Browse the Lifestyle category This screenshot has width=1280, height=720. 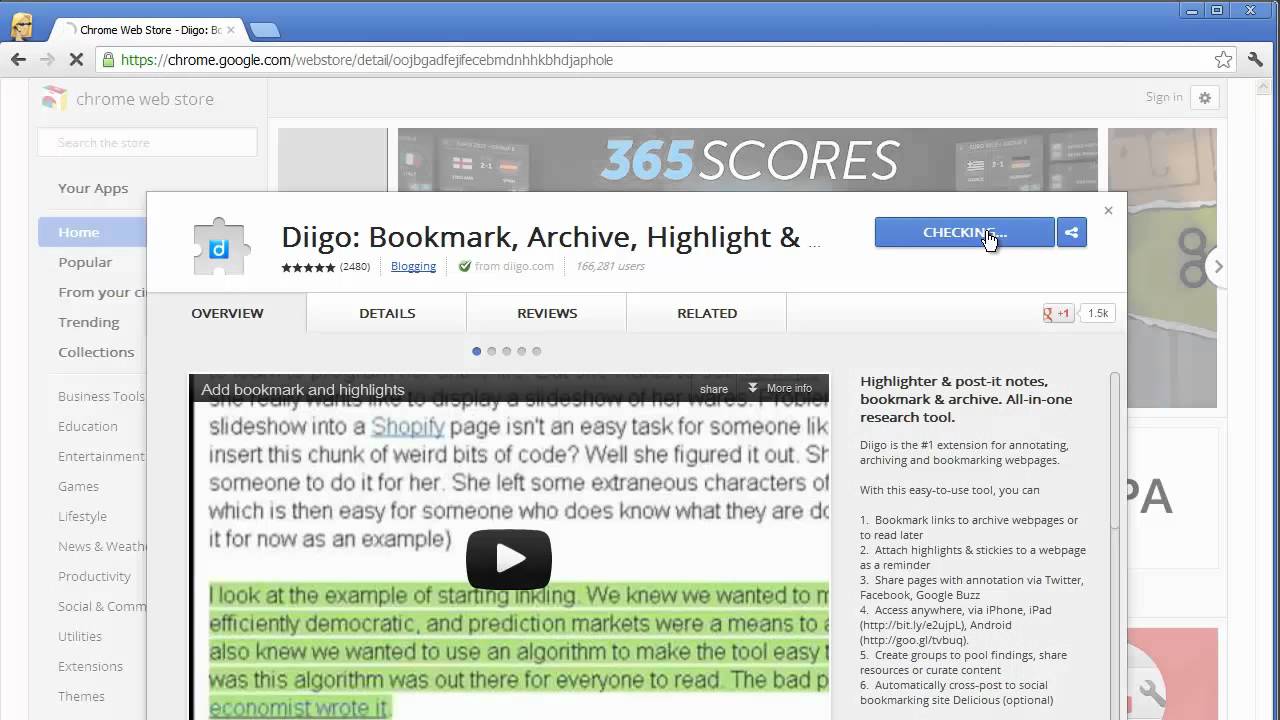point(82,516)
